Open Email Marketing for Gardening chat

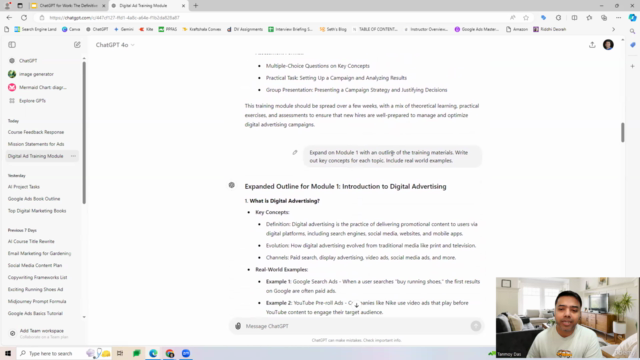(x=39, y=253)
